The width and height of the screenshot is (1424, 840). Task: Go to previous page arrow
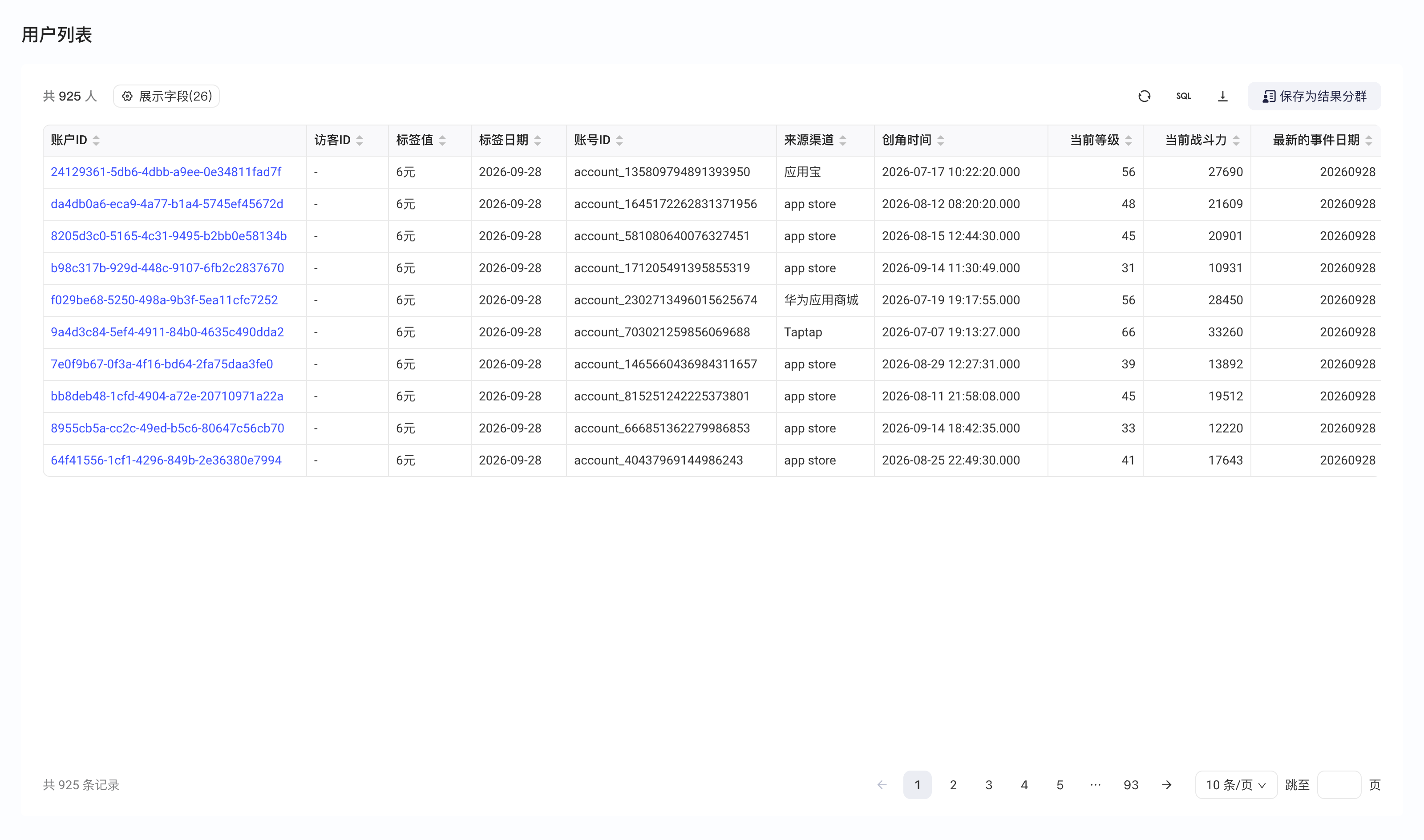[x=882, y=784]
